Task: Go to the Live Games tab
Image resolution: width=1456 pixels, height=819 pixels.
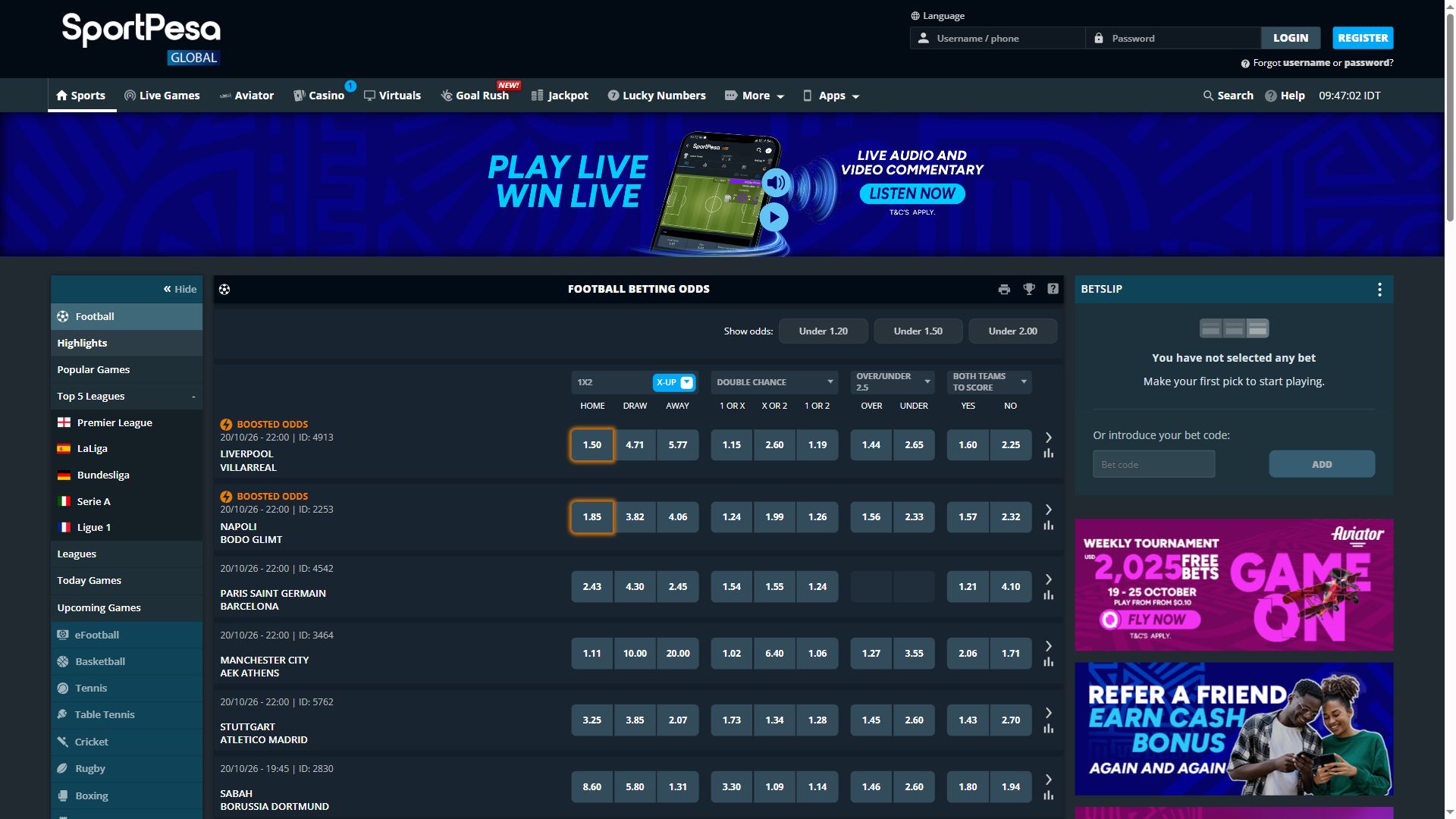Action: (162, 96)
